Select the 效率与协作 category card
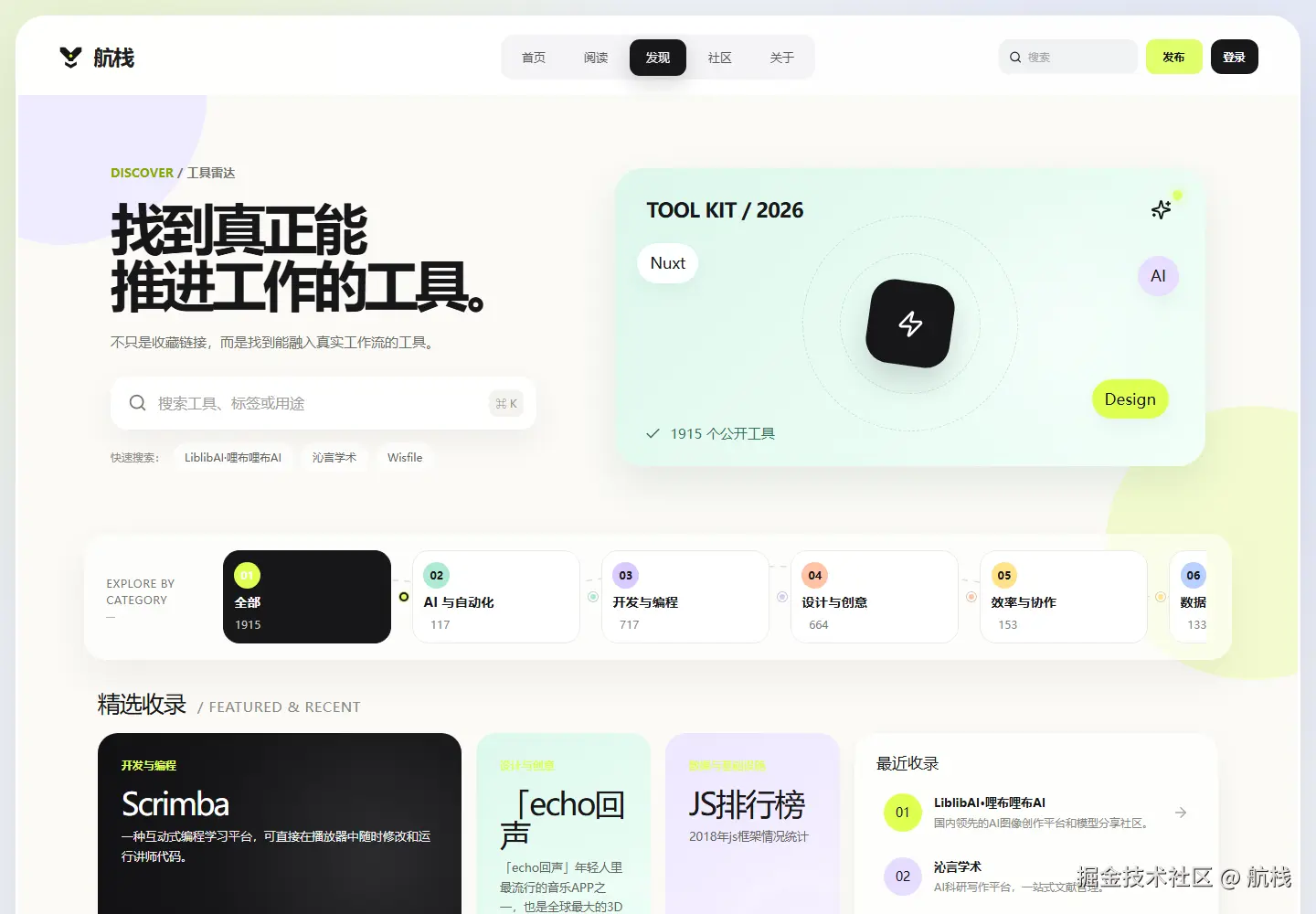Image resolution: width=1316 pixels, height=914 pixels. click(x=1064, y=597)
